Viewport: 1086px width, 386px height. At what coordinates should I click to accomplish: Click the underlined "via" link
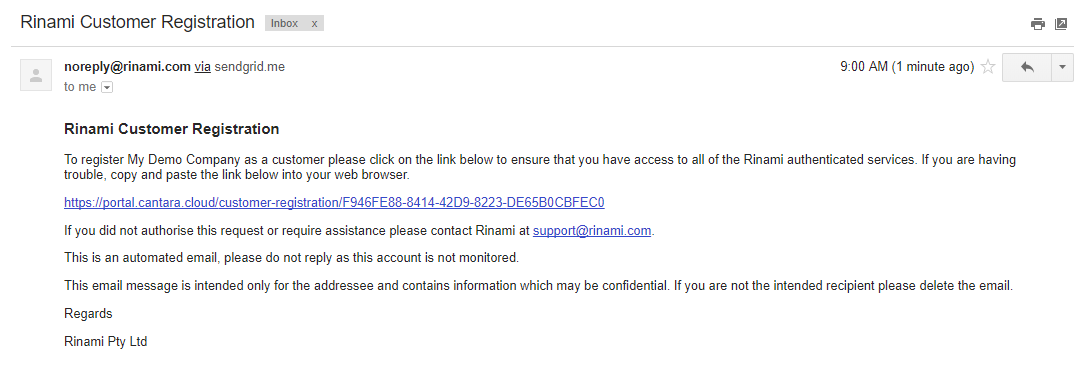[202, 67]
